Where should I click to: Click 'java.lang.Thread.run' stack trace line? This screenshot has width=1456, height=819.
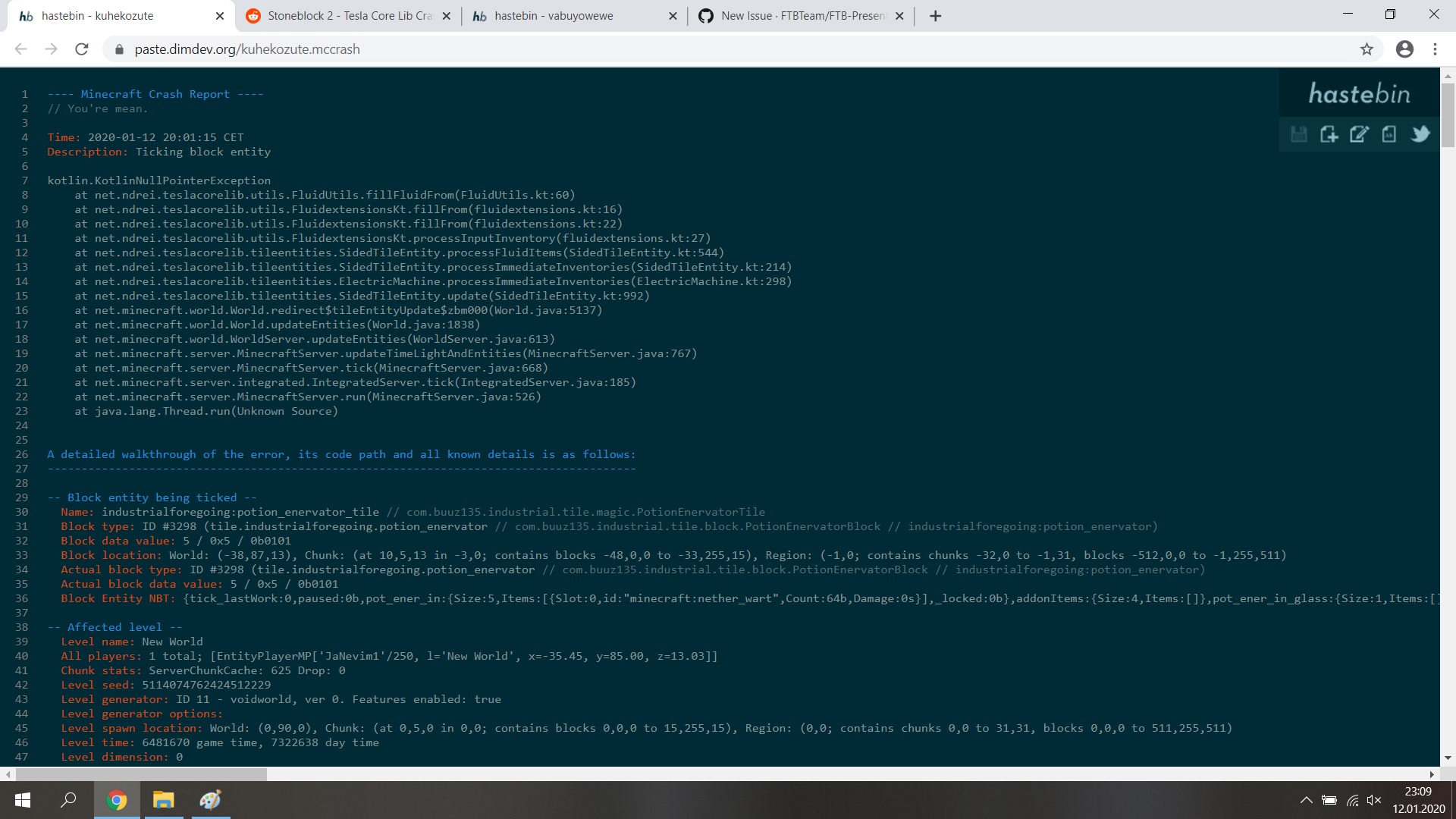206,411
